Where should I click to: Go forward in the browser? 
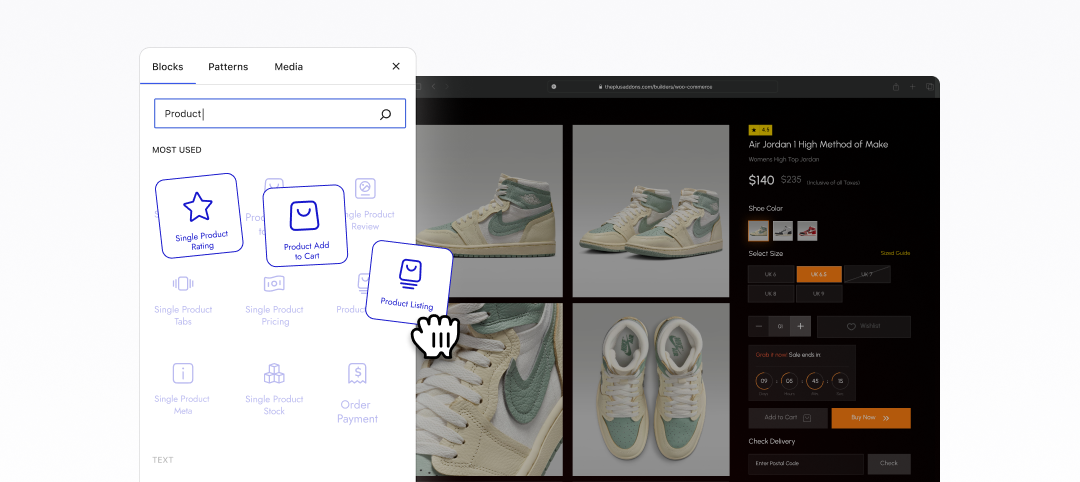click(447, 87)
